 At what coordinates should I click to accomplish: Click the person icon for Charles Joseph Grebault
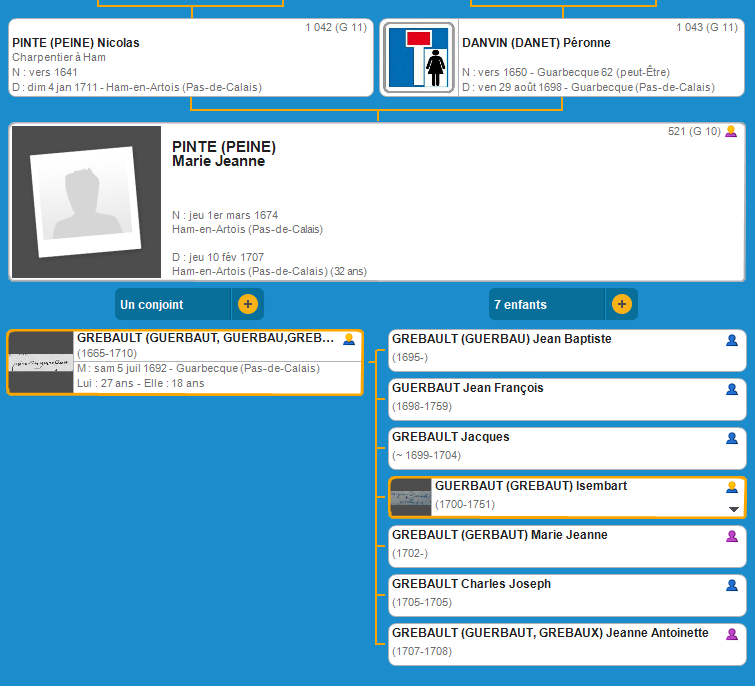coord(732,586)
